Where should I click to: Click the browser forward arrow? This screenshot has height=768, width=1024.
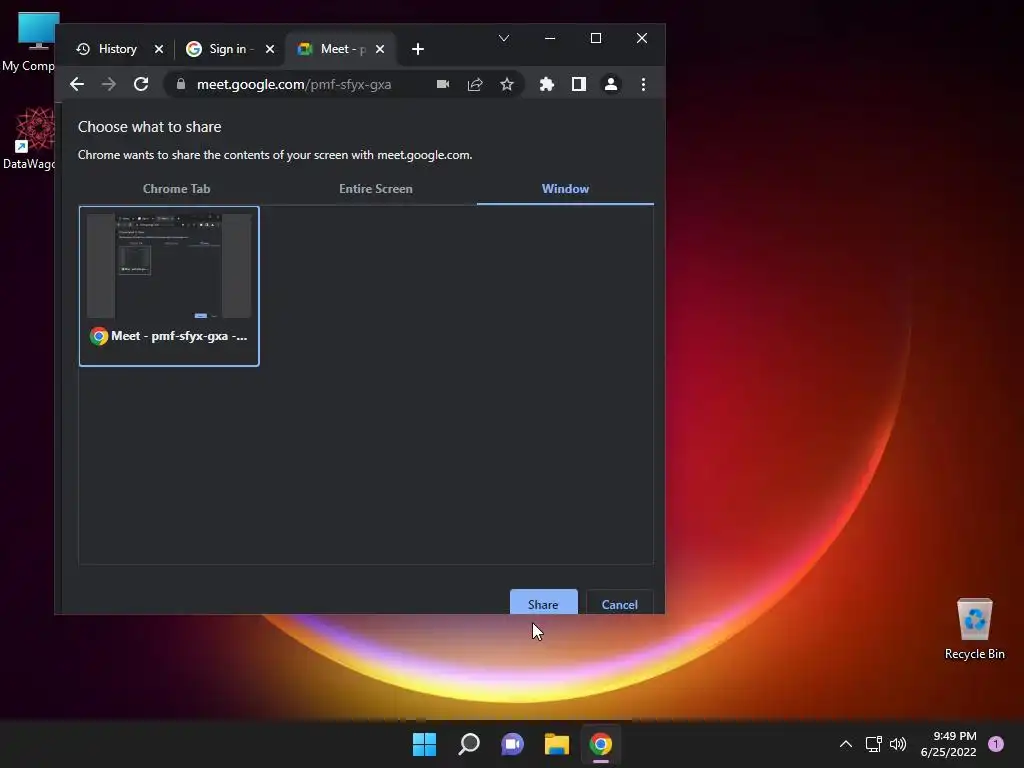(108, 84)
